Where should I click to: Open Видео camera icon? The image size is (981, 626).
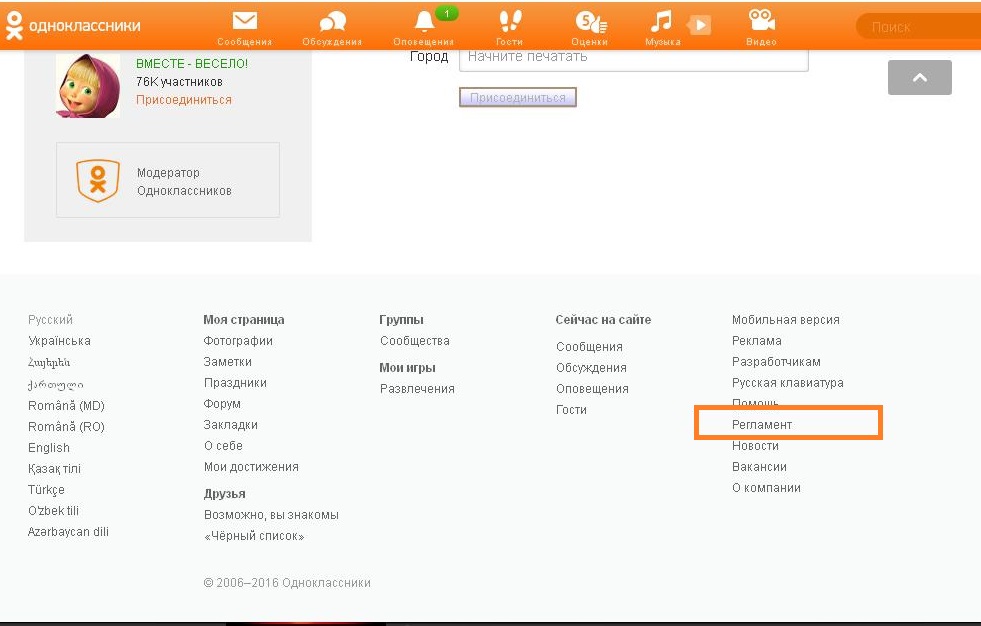point(761,22)
